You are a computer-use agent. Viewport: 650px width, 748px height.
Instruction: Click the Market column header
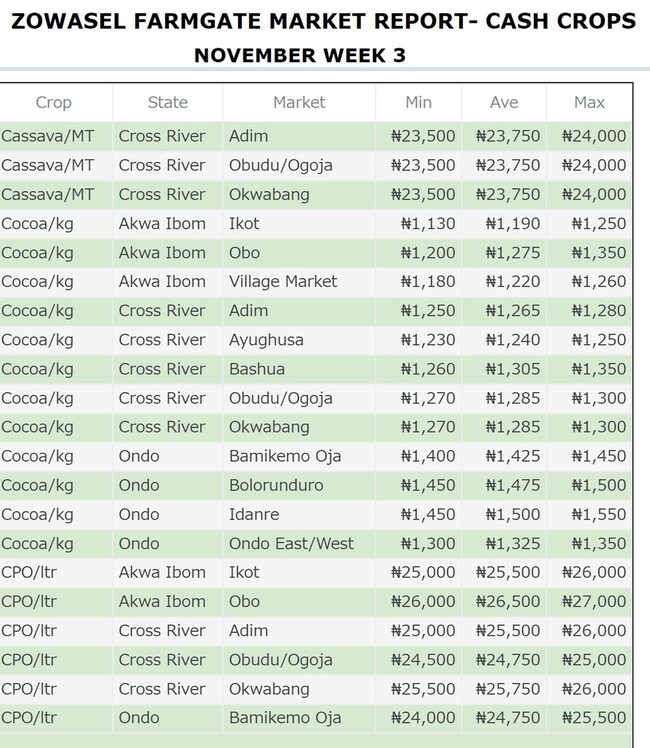point(299,102)
